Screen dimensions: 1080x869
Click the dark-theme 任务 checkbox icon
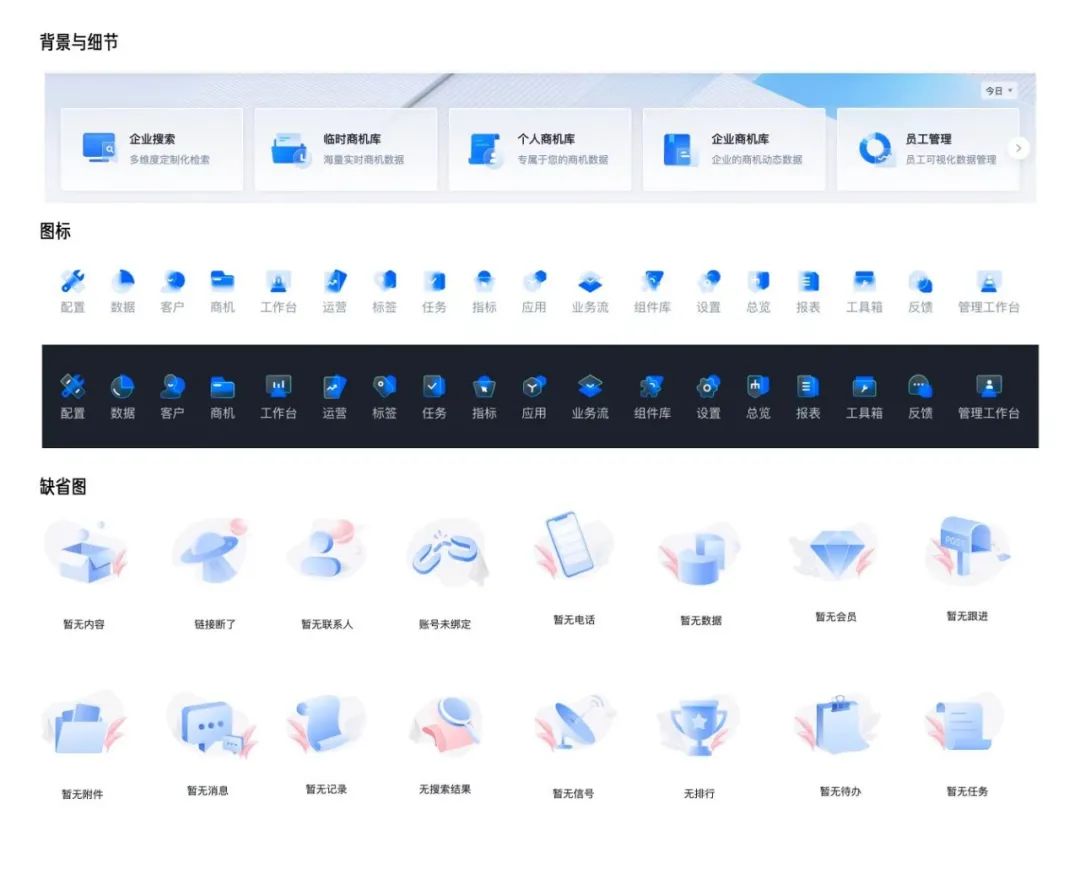coord(434,386)
